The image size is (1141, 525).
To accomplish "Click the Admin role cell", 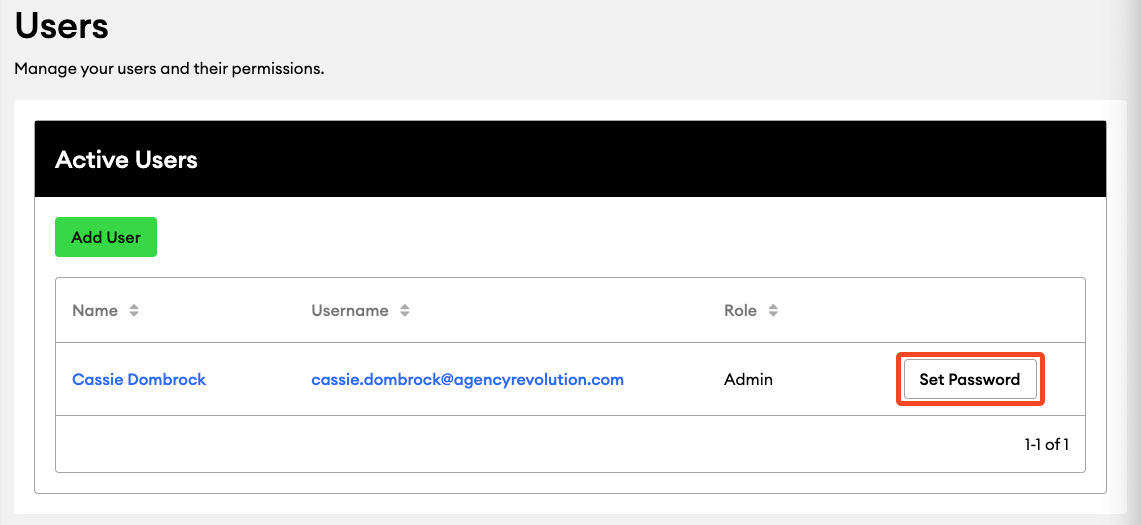I will pos(748,379).
